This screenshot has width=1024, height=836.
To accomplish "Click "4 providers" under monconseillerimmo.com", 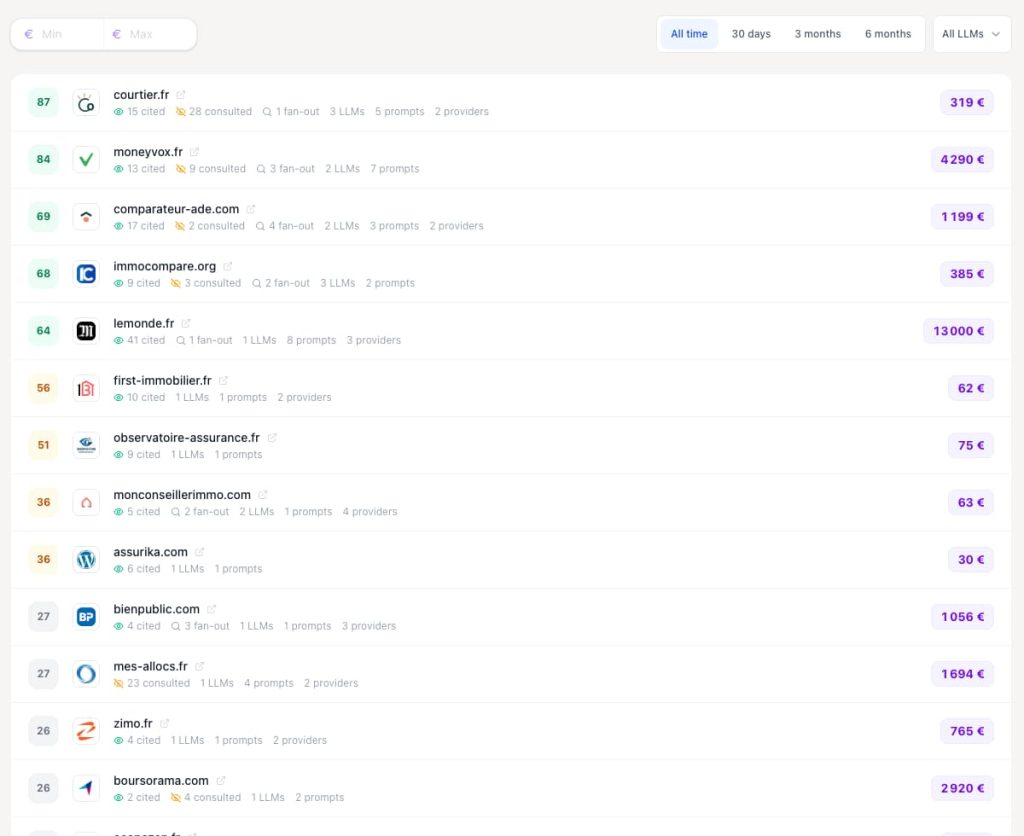I will click(370, 511).
